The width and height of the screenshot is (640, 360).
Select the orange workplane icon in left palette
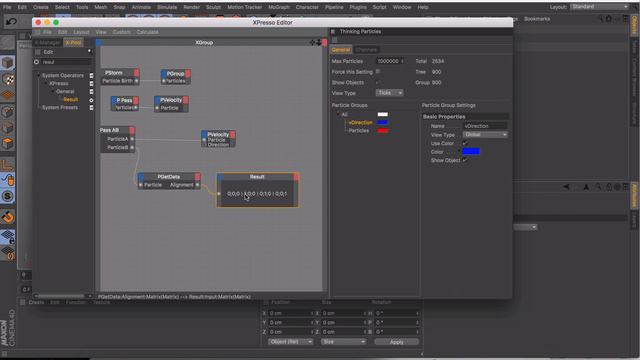(8, 95)
